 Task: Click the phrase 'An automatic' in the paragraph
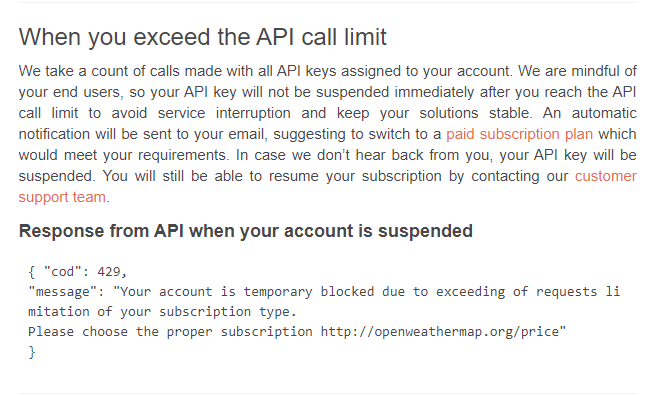point(589,113)
